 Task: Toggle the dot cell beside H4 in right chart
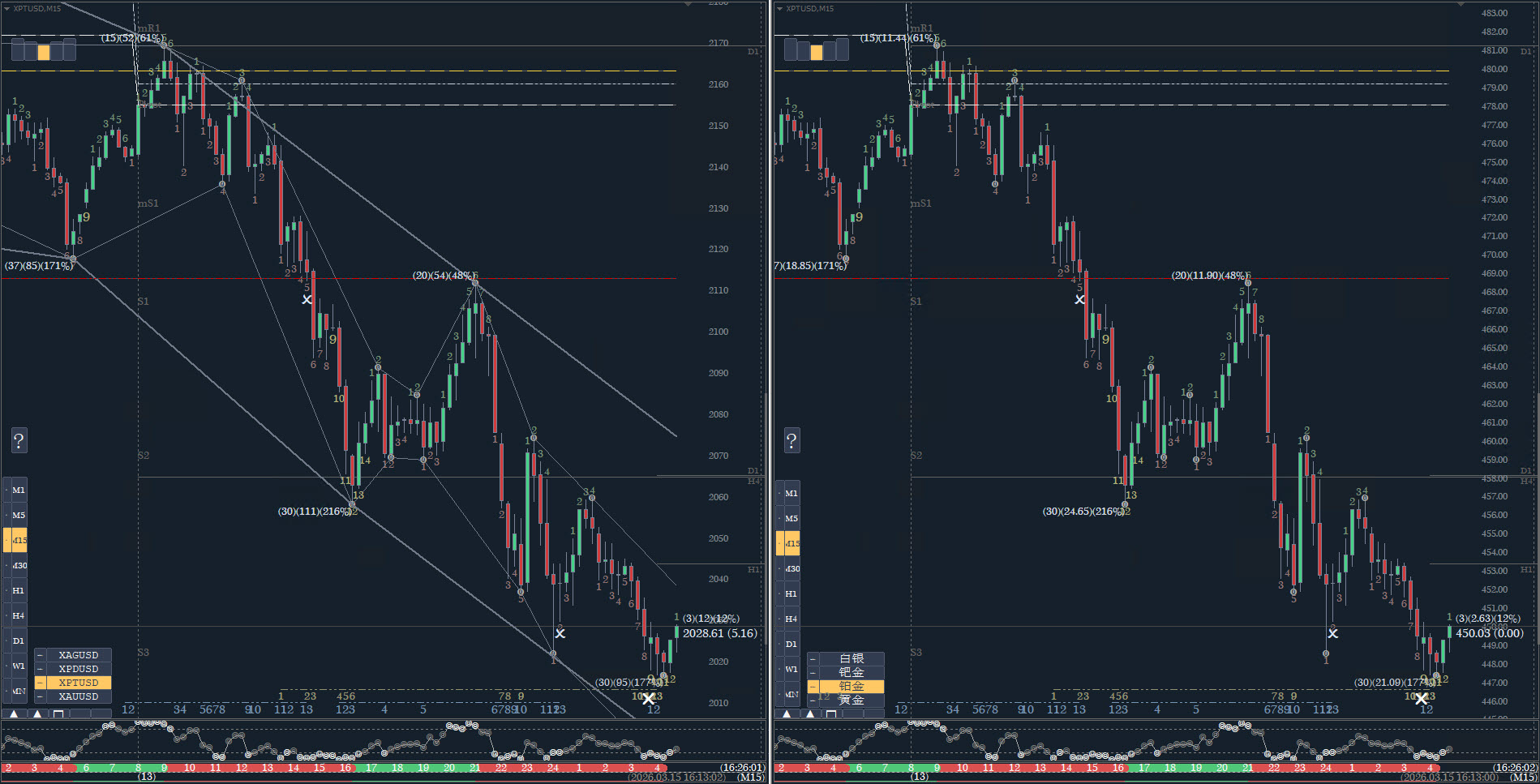(x=779, y=619)
